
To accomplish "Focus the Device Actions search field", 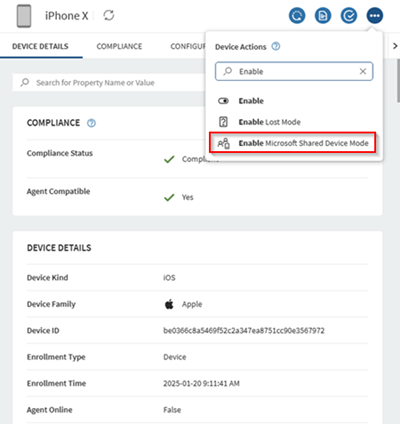I will [x=294, y=71].
